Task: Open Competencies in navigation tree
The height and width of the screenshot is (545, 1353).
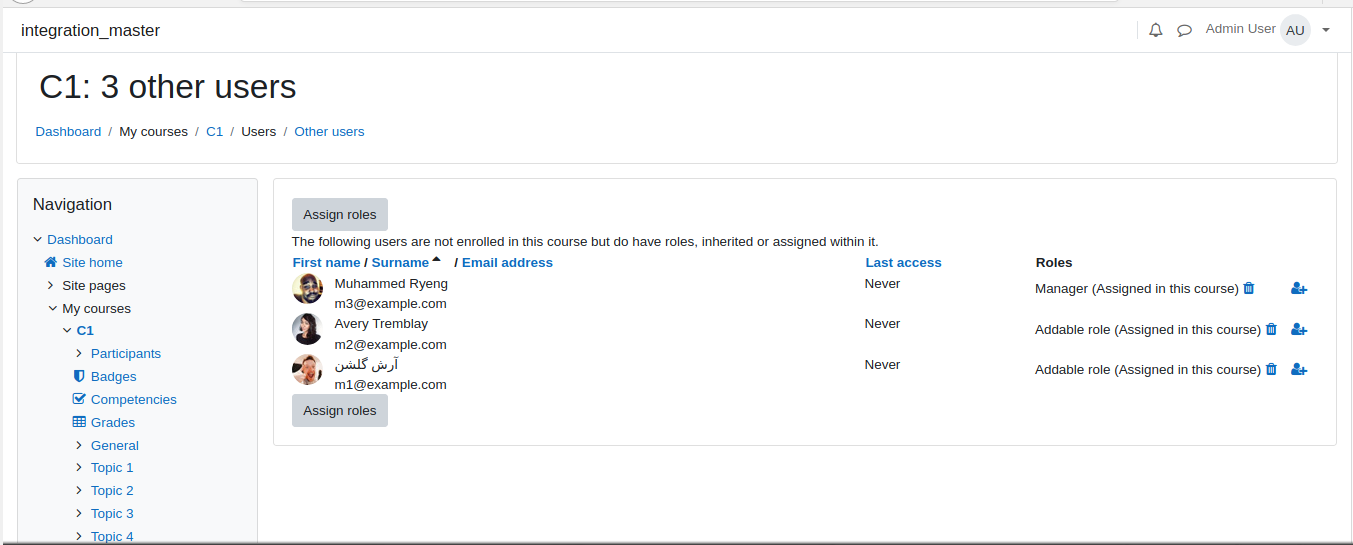Action: click(133, 399)
